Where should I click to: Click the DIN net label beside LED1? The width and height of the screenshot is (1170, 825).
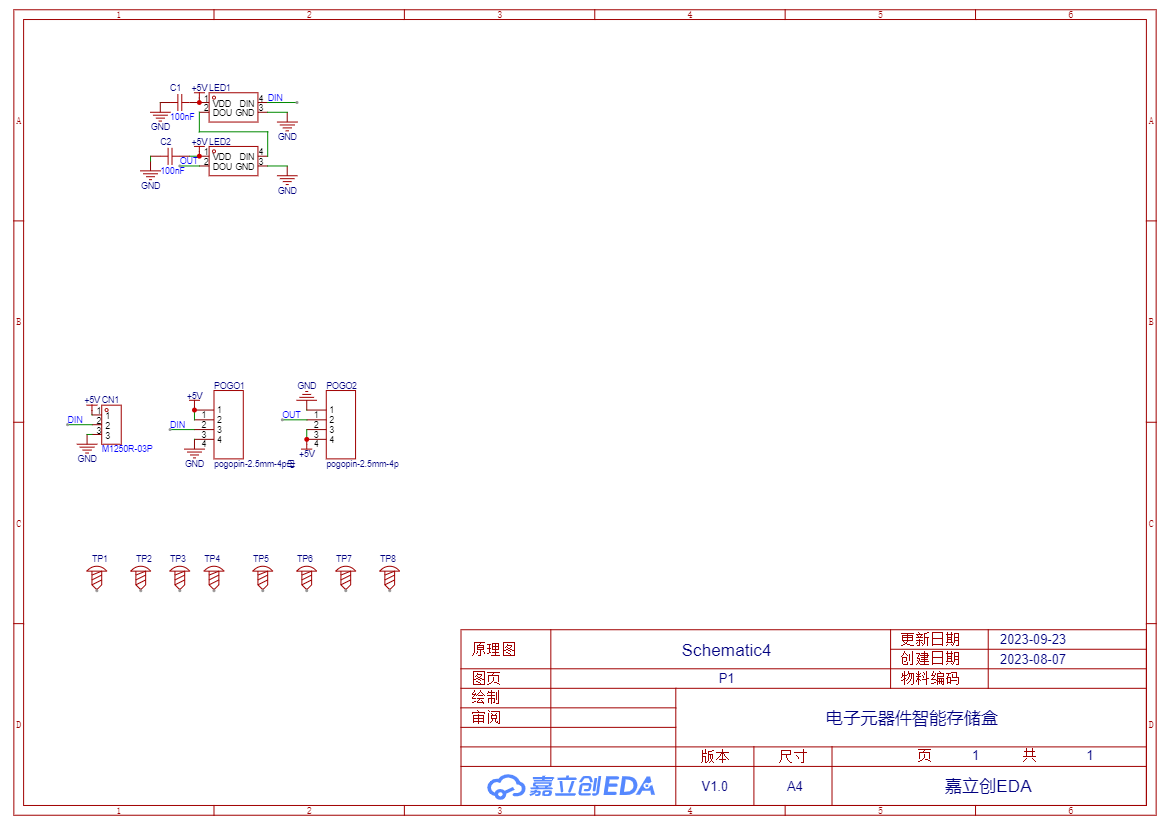pyautogui.click(x=275, y=98)
